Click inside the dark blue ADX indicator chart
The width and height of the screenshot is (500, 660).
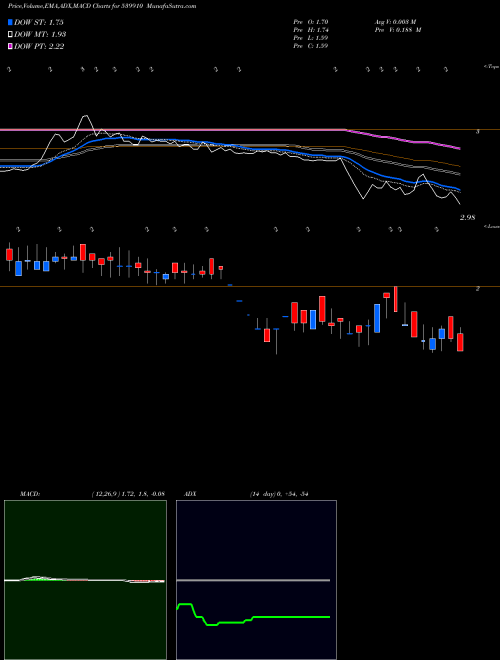[256, 580]
